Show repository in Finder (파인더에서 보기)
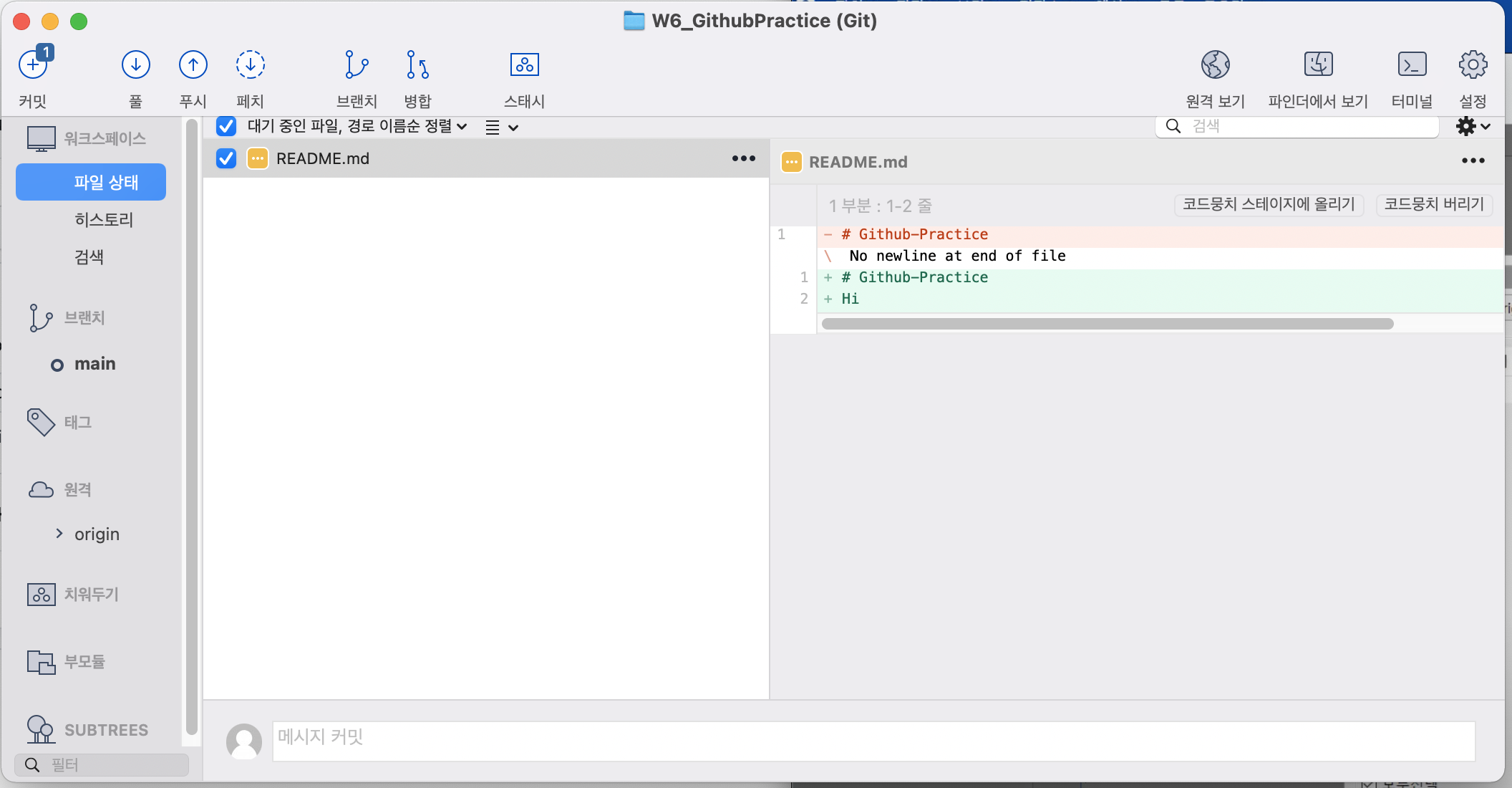 click(1317, 65)
